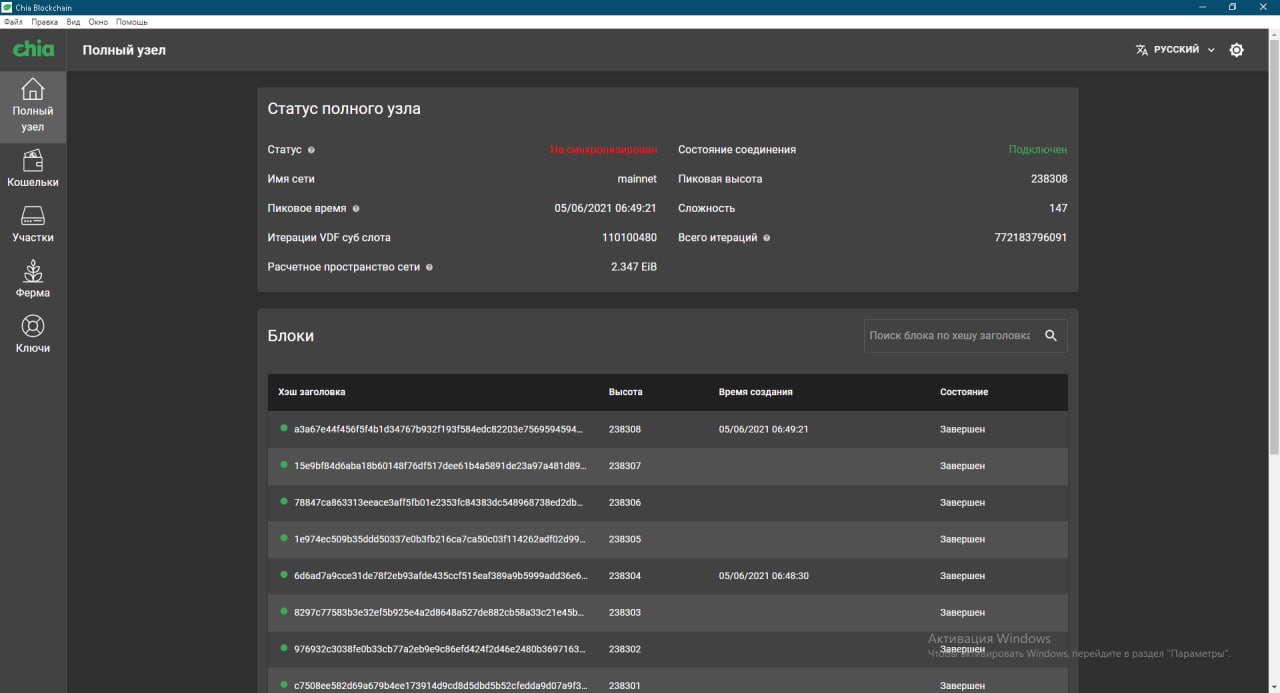Open the Plots (Участки) sidebar section
The height and width of the screenshot is (693, 1280).
click(x=33, y=224)
